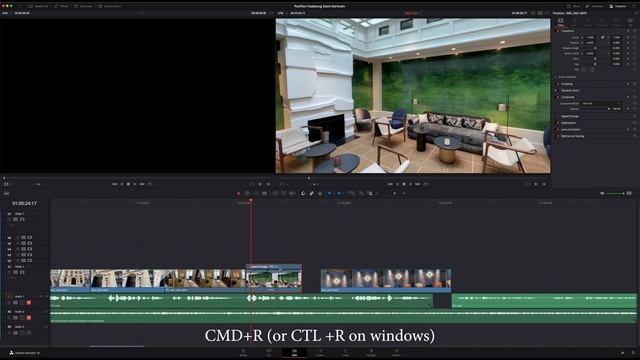Choose the Selection Mode tool
Image resolution: width=640 pixels, height=360 pixels.
(238, 193)
